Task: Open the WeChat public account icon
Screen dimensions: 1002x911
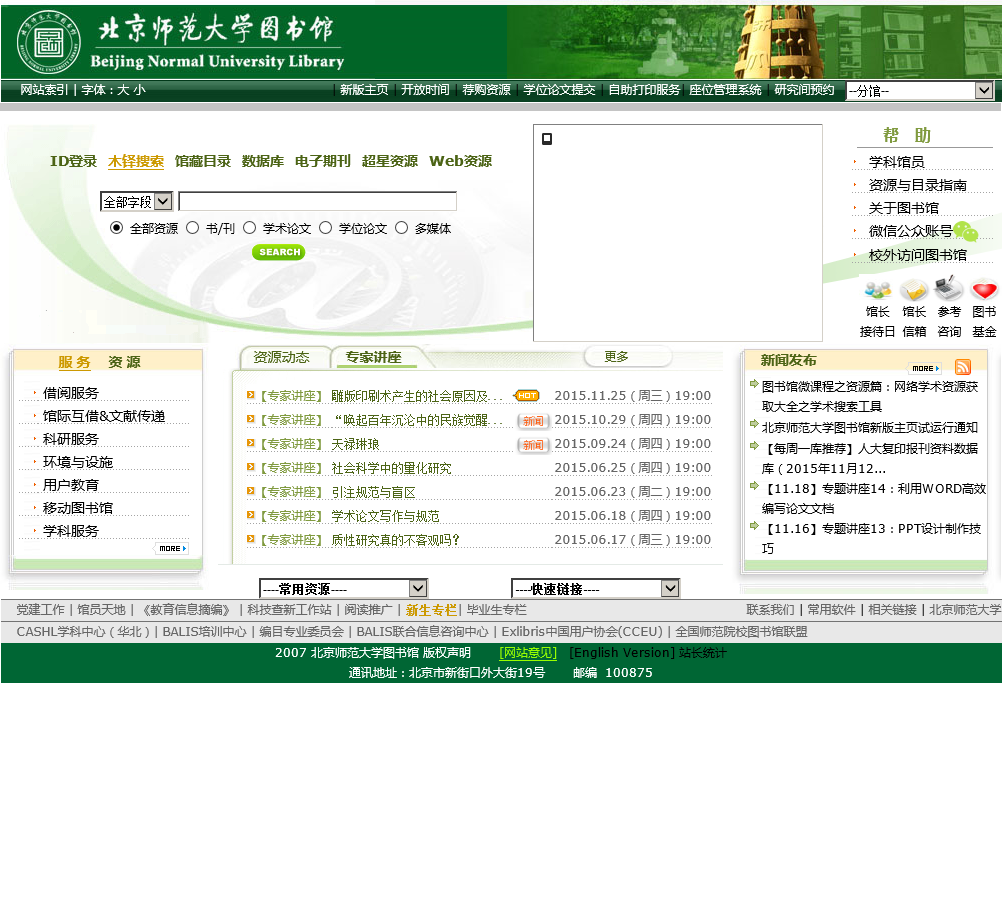Action: click(x=966, y=231)
